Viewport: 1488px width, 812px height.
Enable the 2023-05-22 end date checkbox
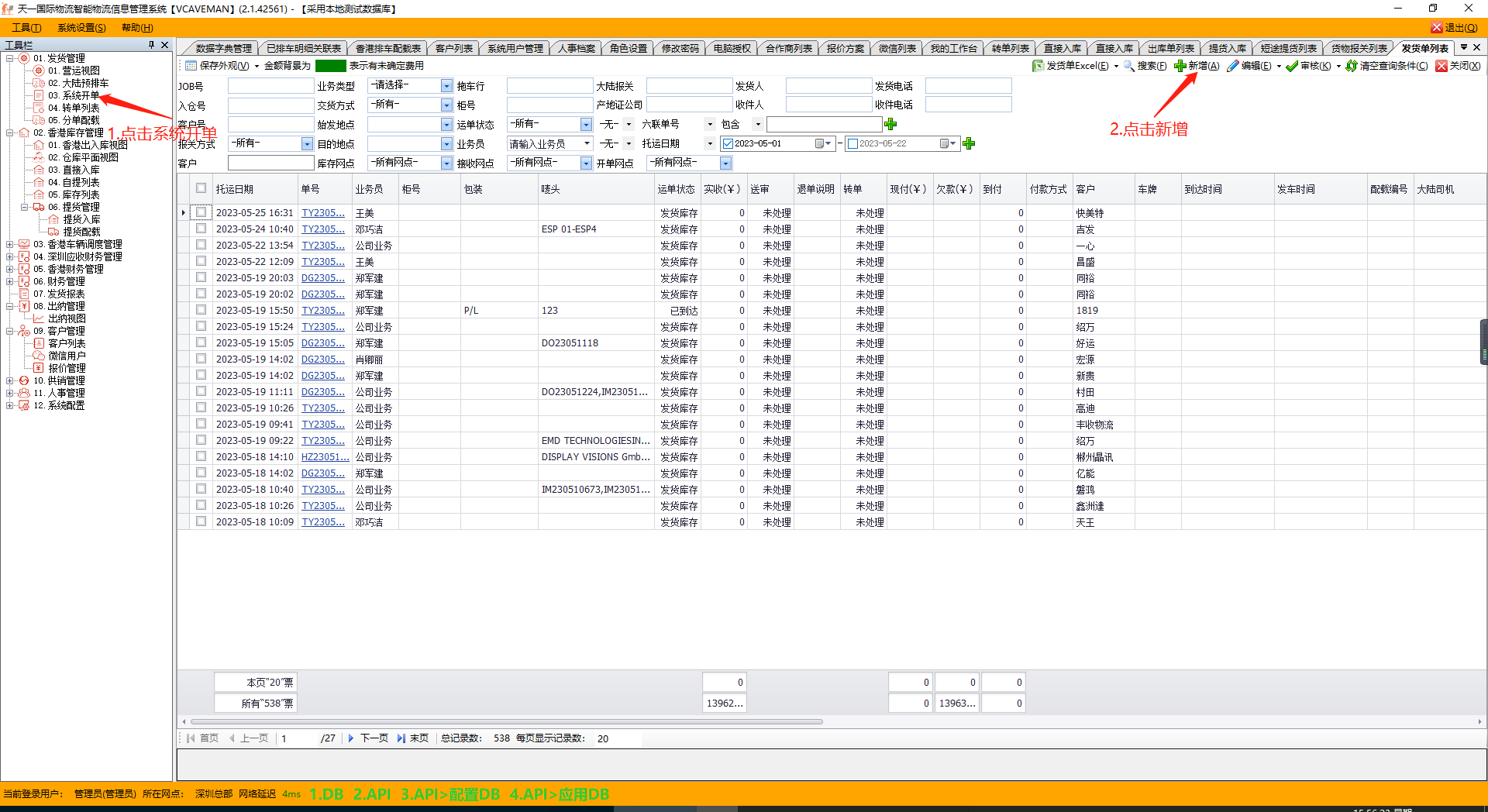click(852, 143)
